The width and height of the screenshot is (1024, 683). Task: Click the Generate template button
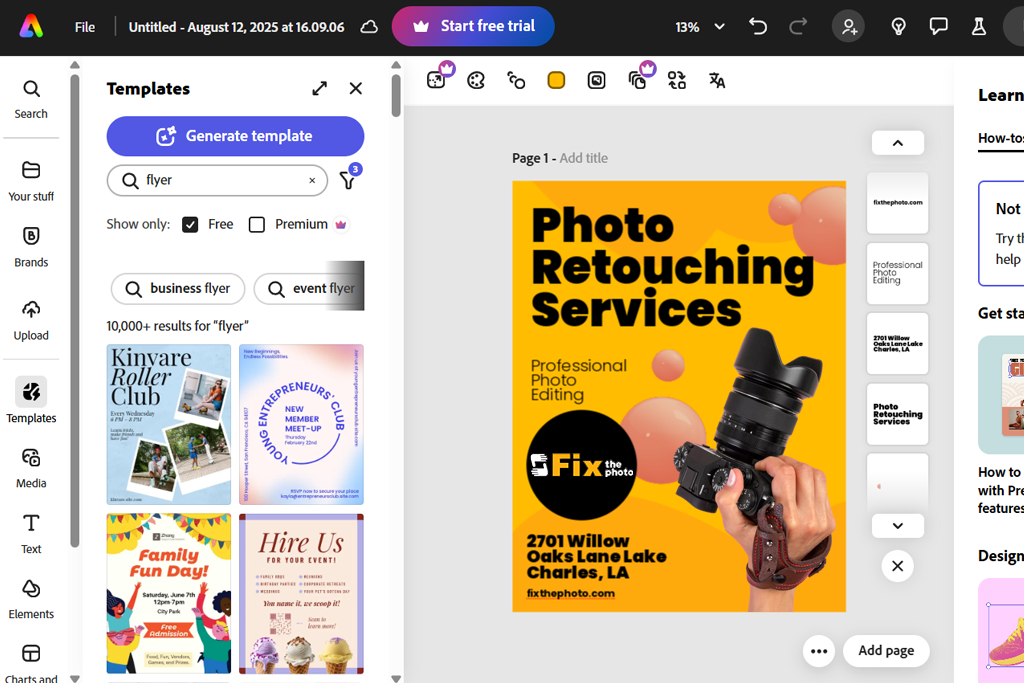235,136
